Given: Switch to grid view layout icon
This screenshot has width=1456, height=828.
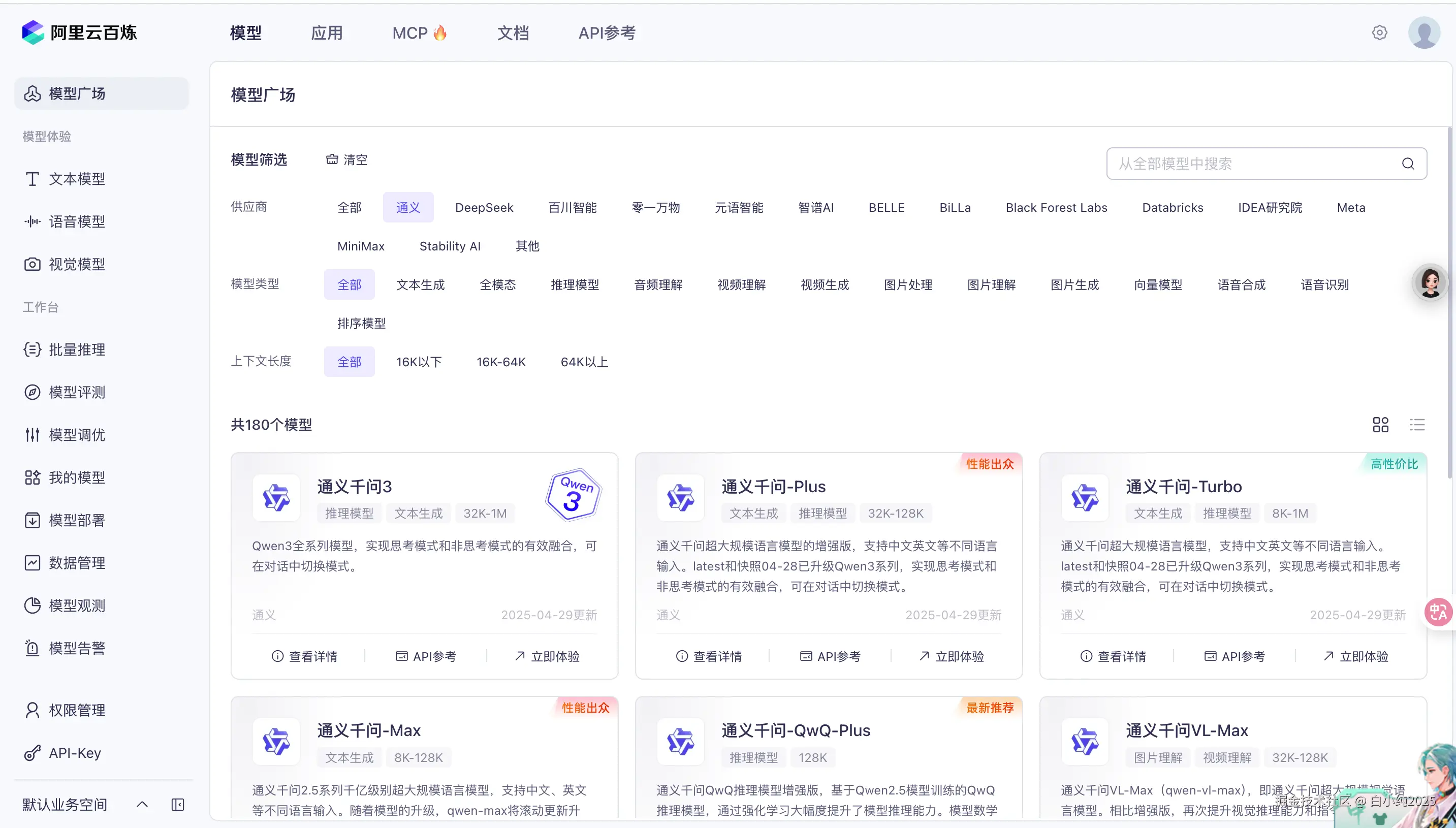Looking at the screenshot, I should point(1380,425).
